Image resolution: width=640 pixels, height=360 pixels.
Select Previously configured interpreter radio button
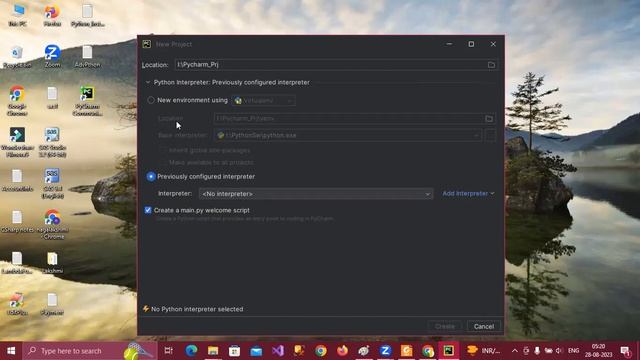click(x=151, y=176)
